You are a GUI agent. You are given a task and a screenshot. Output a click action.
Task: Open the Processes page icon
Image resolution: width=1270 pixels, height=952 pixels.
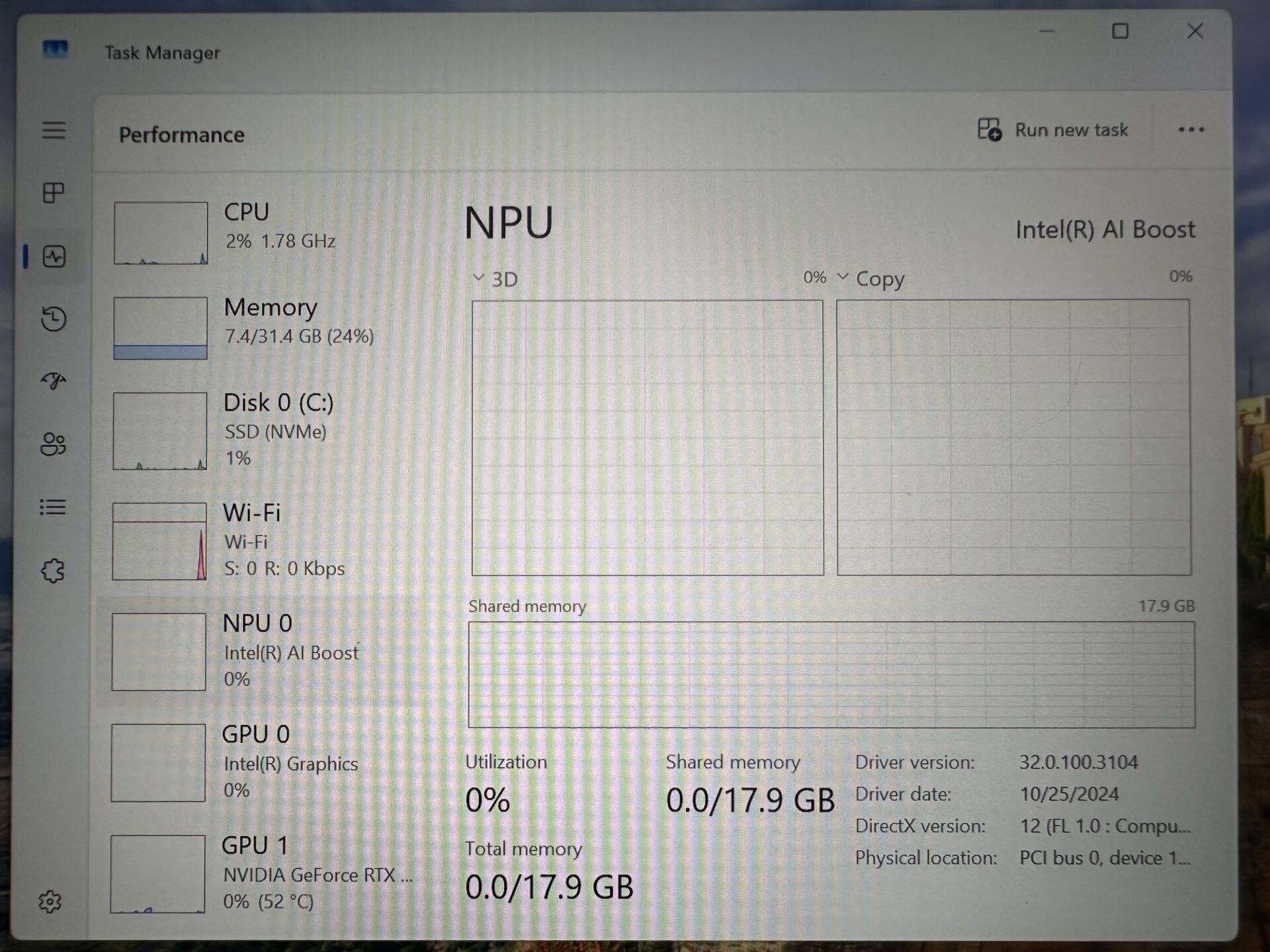pos(54,192)
